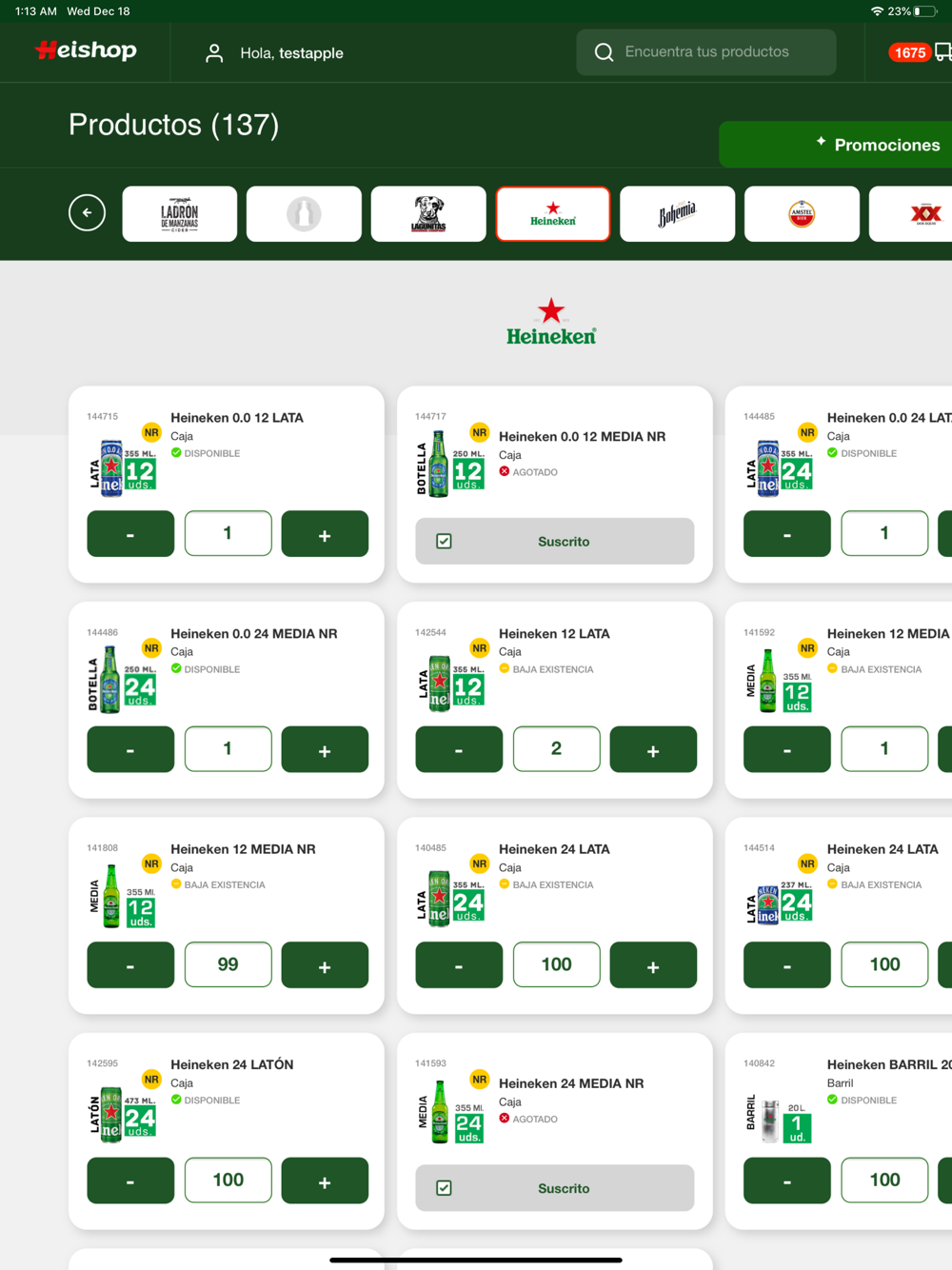Open the Heishop logo home link
This screenshot has height=1270, width=952.
tap(86, 50)
